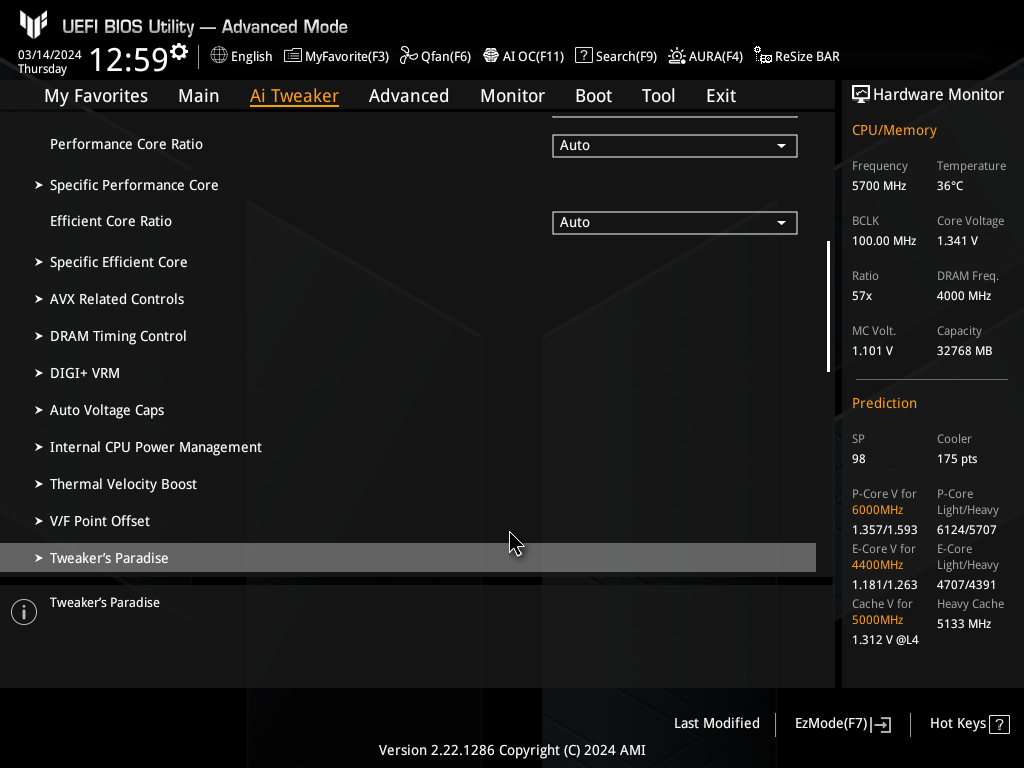Screen dimensions: 1024x768
Task: Click the settings list scrollbar thumb
Action: pos(828,306)
